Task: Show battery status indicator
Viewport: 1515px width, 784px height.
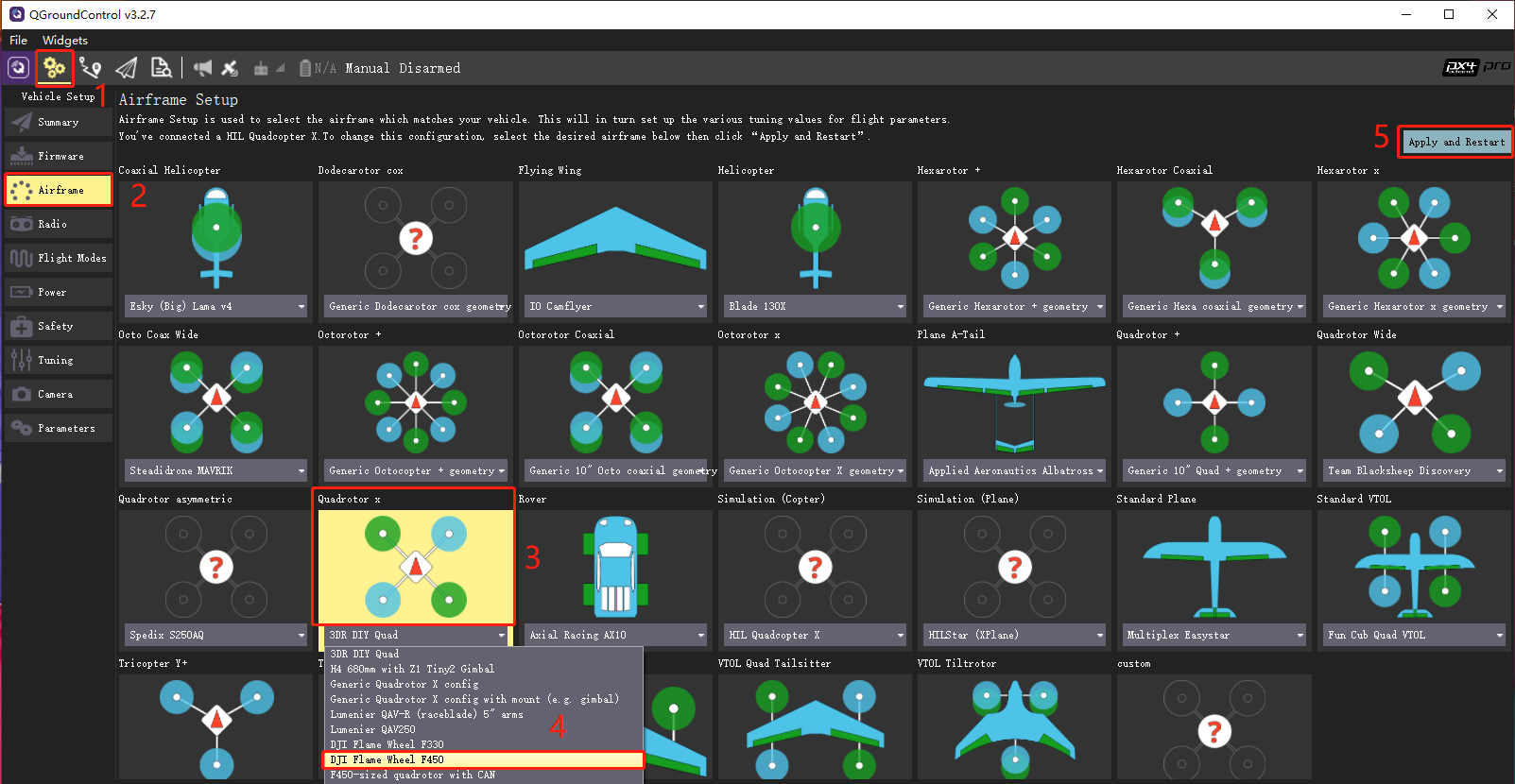Action: [318, 68]
